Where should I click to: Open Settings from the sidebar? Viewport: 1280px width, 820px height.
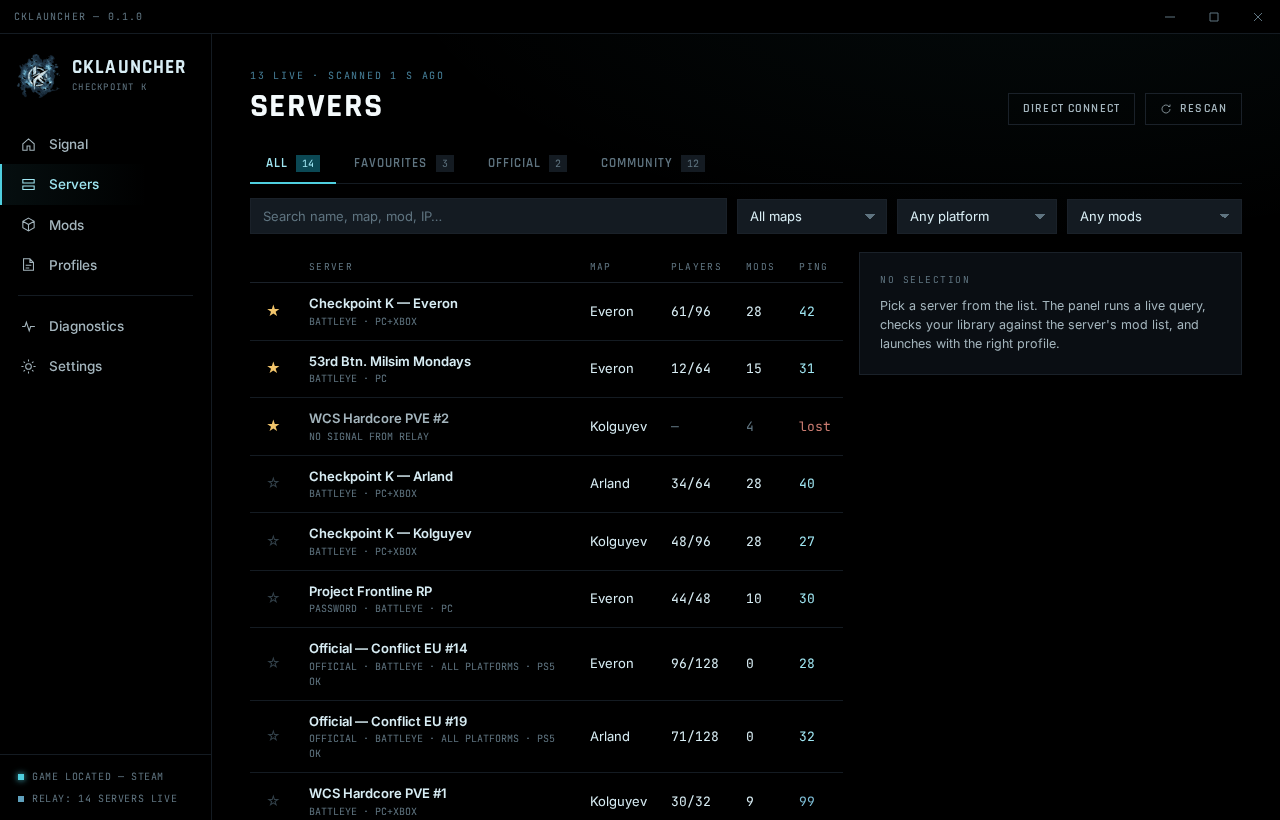coord(105,366)
